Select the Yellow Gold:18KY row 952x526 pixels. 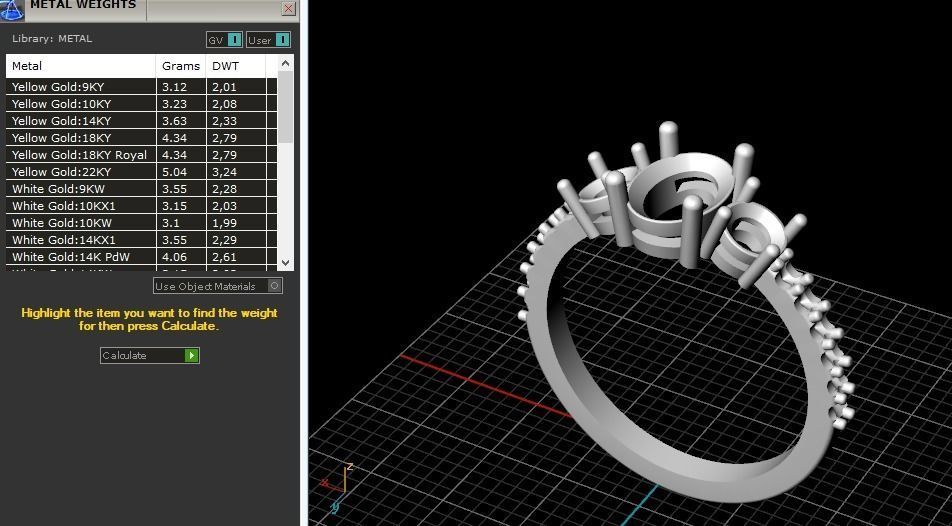(x=141, y=138)
